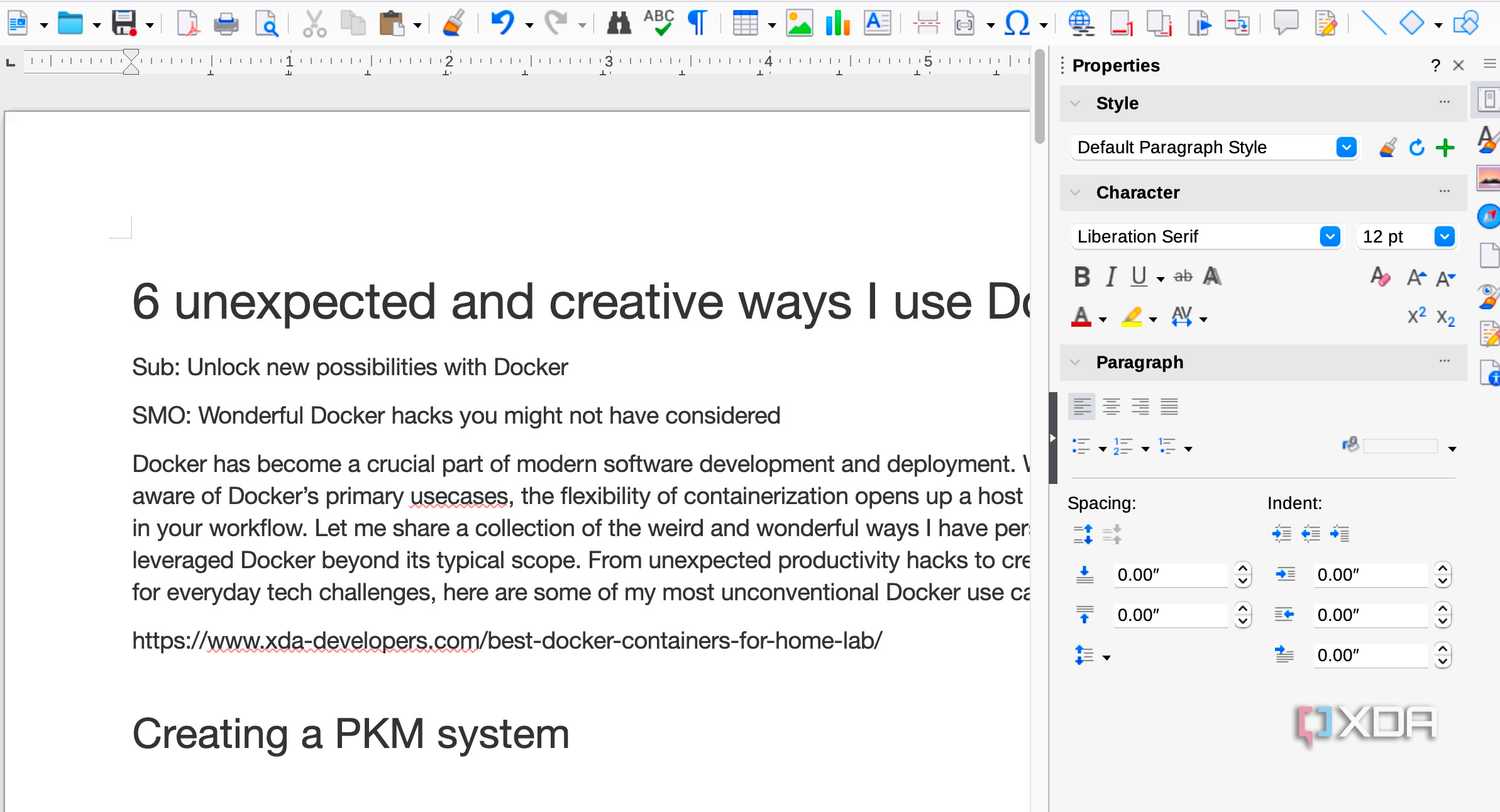Insert a comment from the toolbar

point(1286,22)
